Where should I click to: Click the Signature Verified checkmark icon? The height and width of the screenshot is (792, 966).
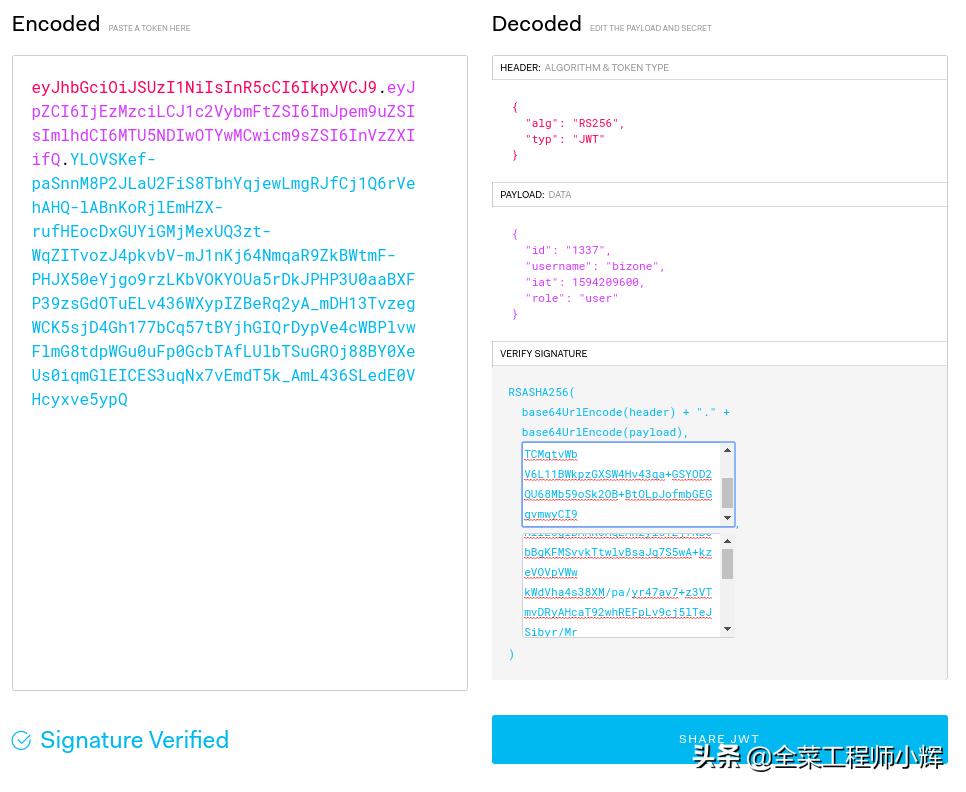pos(21,740)
